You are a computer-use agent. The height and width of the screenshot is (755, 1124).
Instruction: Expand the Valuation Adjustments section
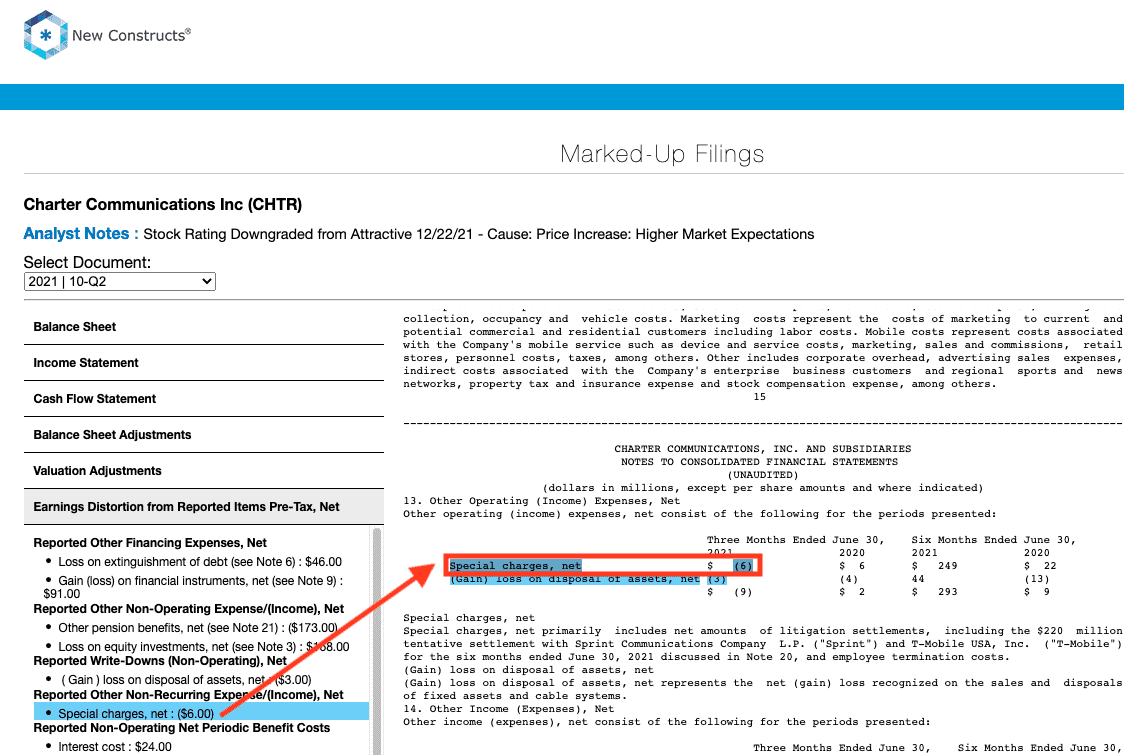(204, 470)
